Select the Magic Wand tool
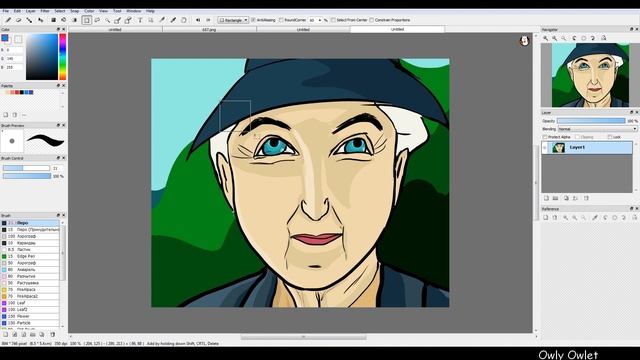The height and width of the screenshot is (360, 640). click(x=107, y=20)
